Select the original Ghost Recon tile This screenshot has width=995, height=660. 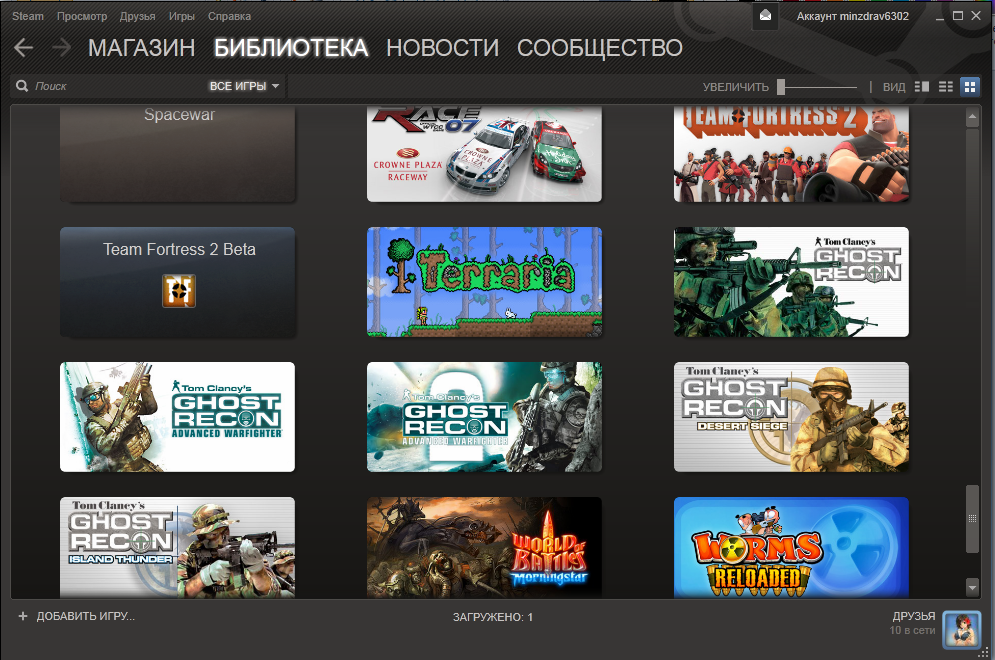click(791, 282)
